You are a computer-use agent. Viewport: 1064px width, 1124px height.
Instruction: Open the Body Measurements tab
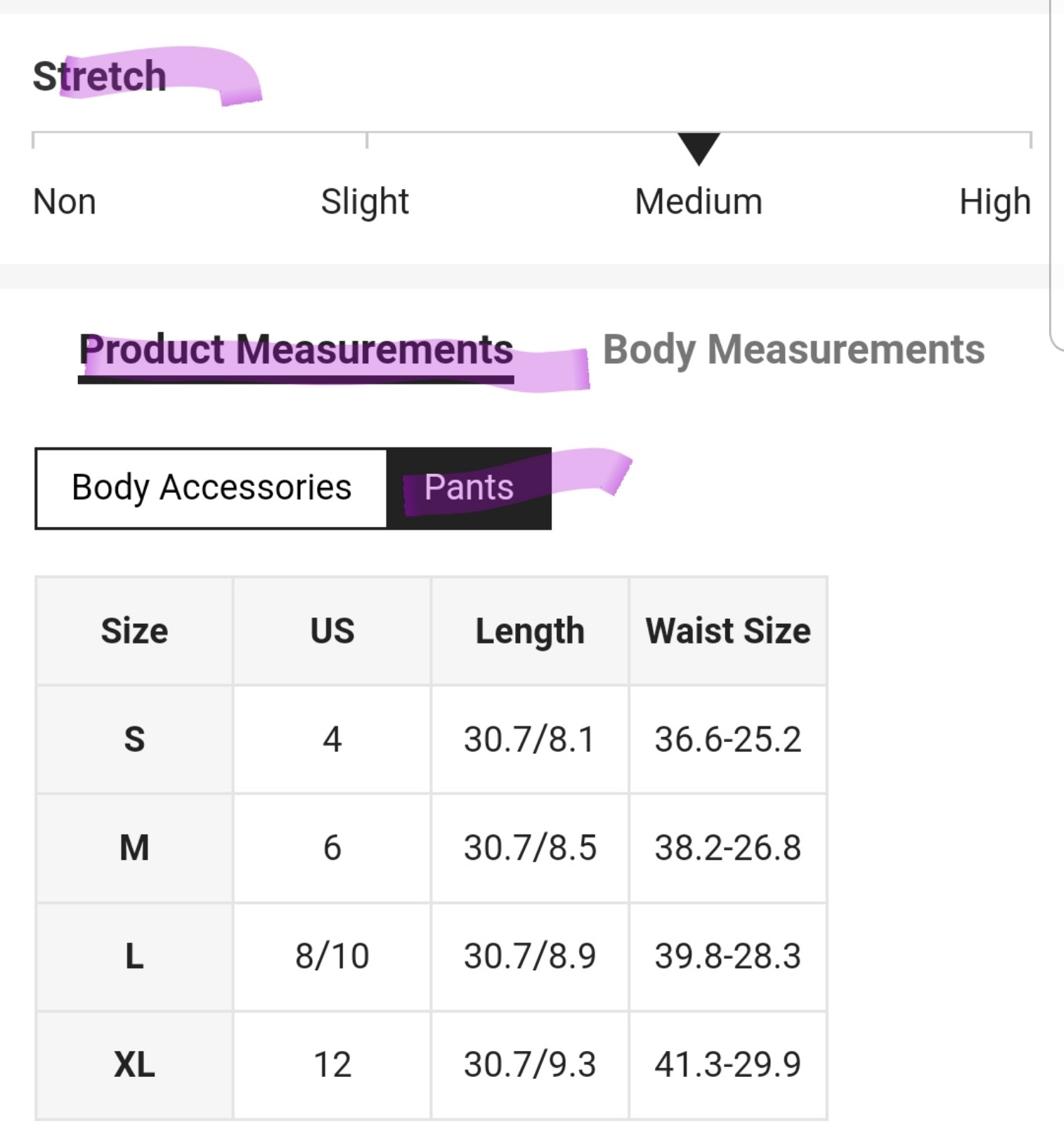794,350
